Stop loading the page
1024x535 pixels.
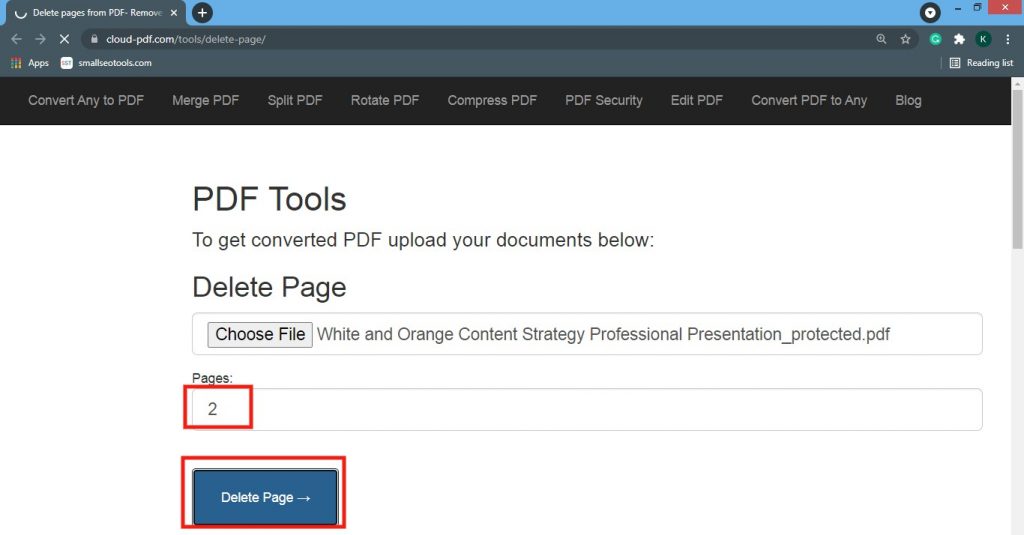pyautogui.click(x=64, y=39)
